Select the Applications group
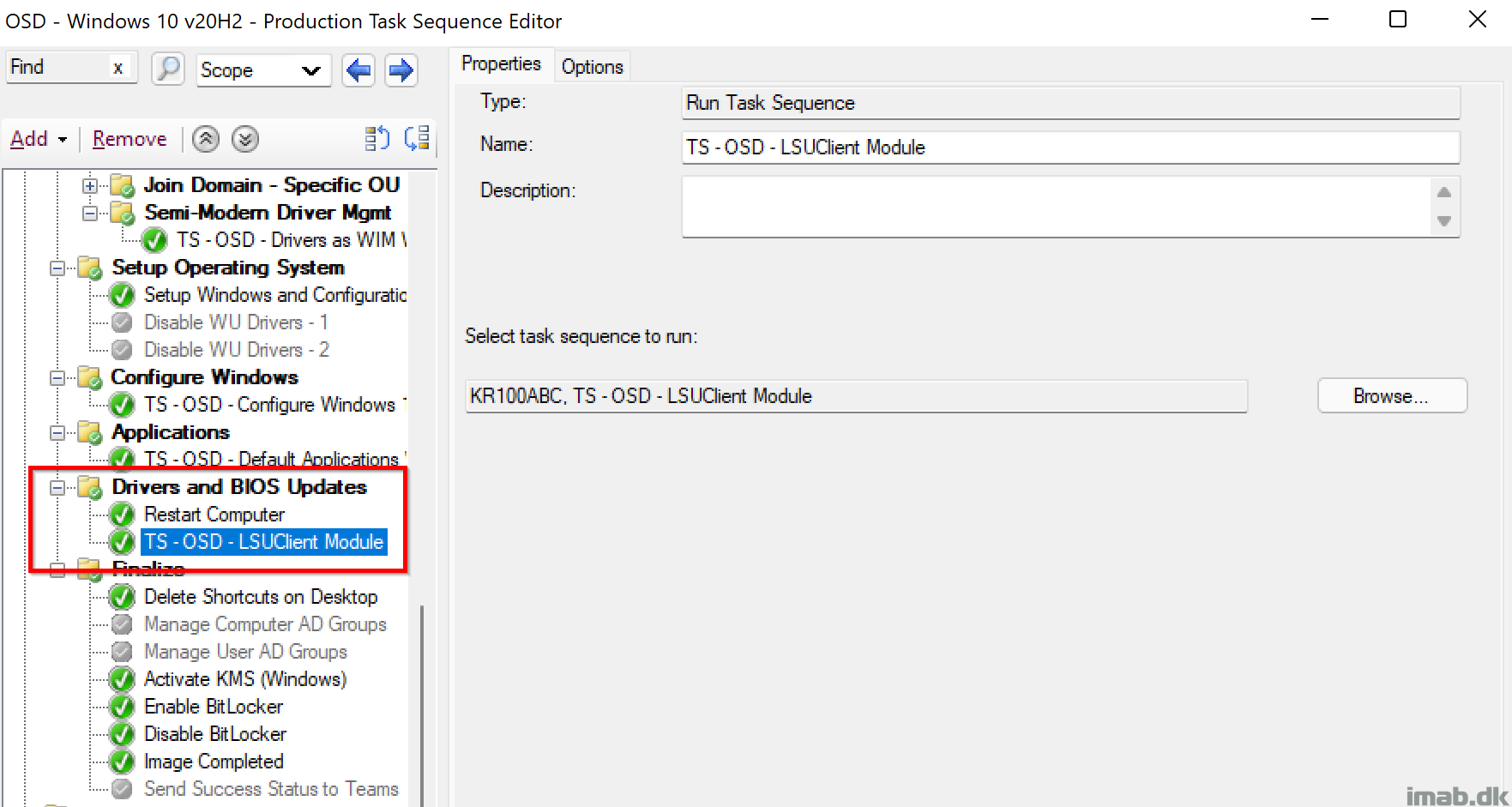1512x807 pixels. (x=171, y=432)
